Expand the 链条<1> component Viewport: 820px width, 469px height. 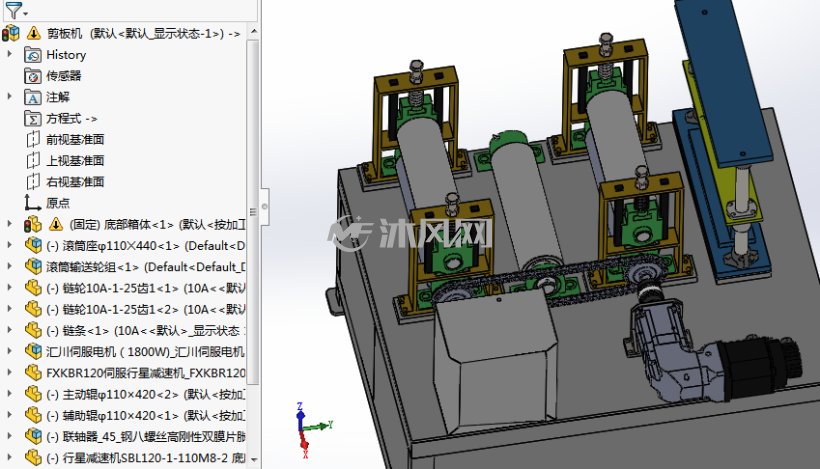tap(9, 330)
